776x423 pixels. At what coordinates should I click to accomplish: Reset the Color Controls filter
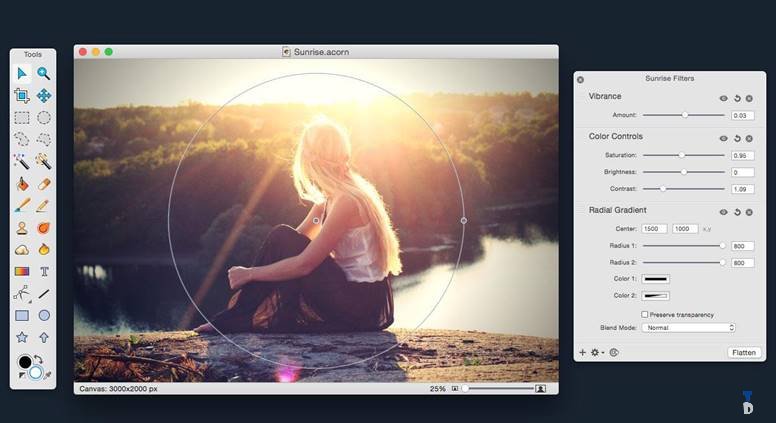coord(737,139)
